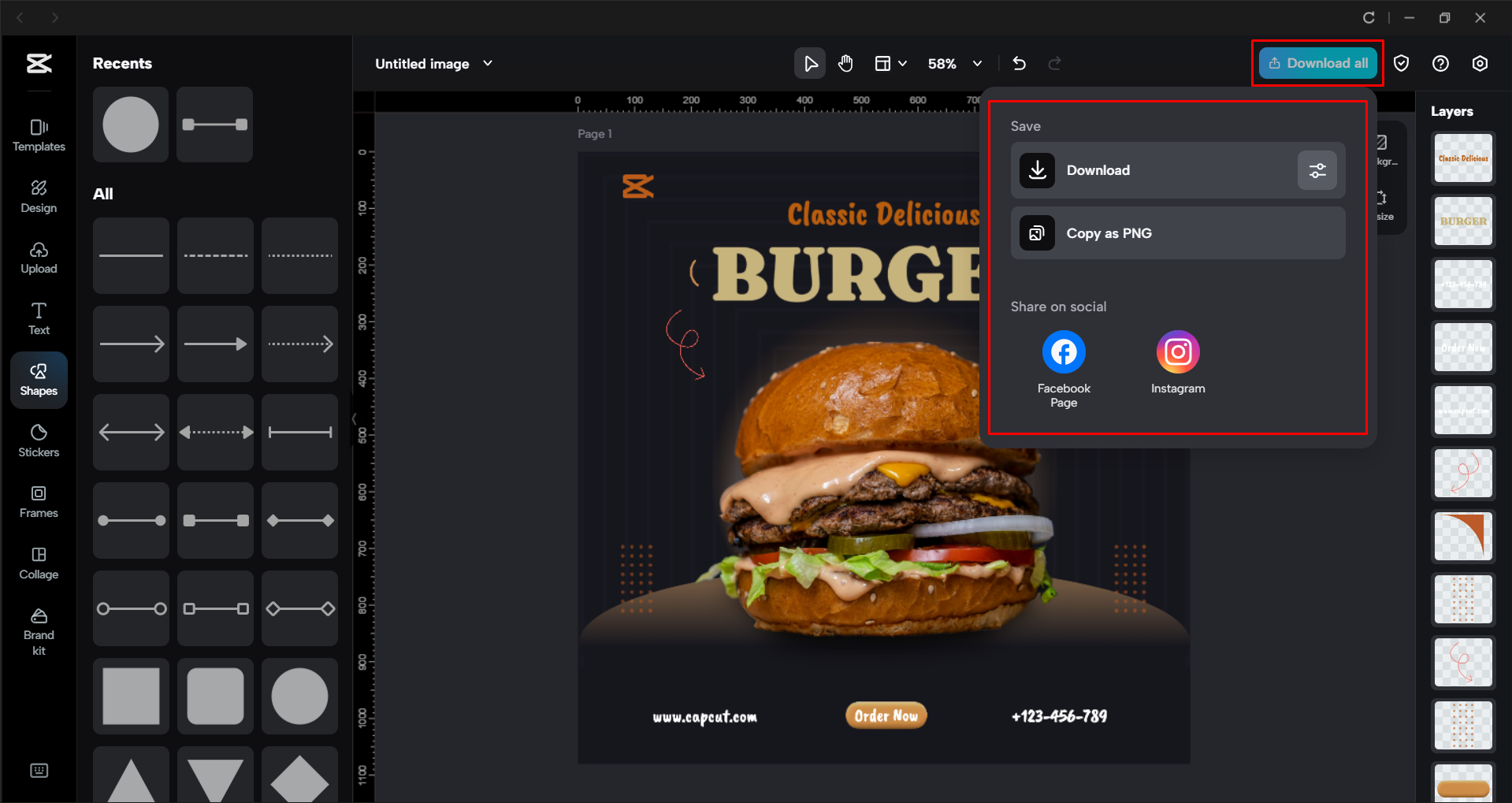Open the canvas layout dropdown in the toolbar
The width and height of the screenshot is (1512, 803).
pos(891,63)
